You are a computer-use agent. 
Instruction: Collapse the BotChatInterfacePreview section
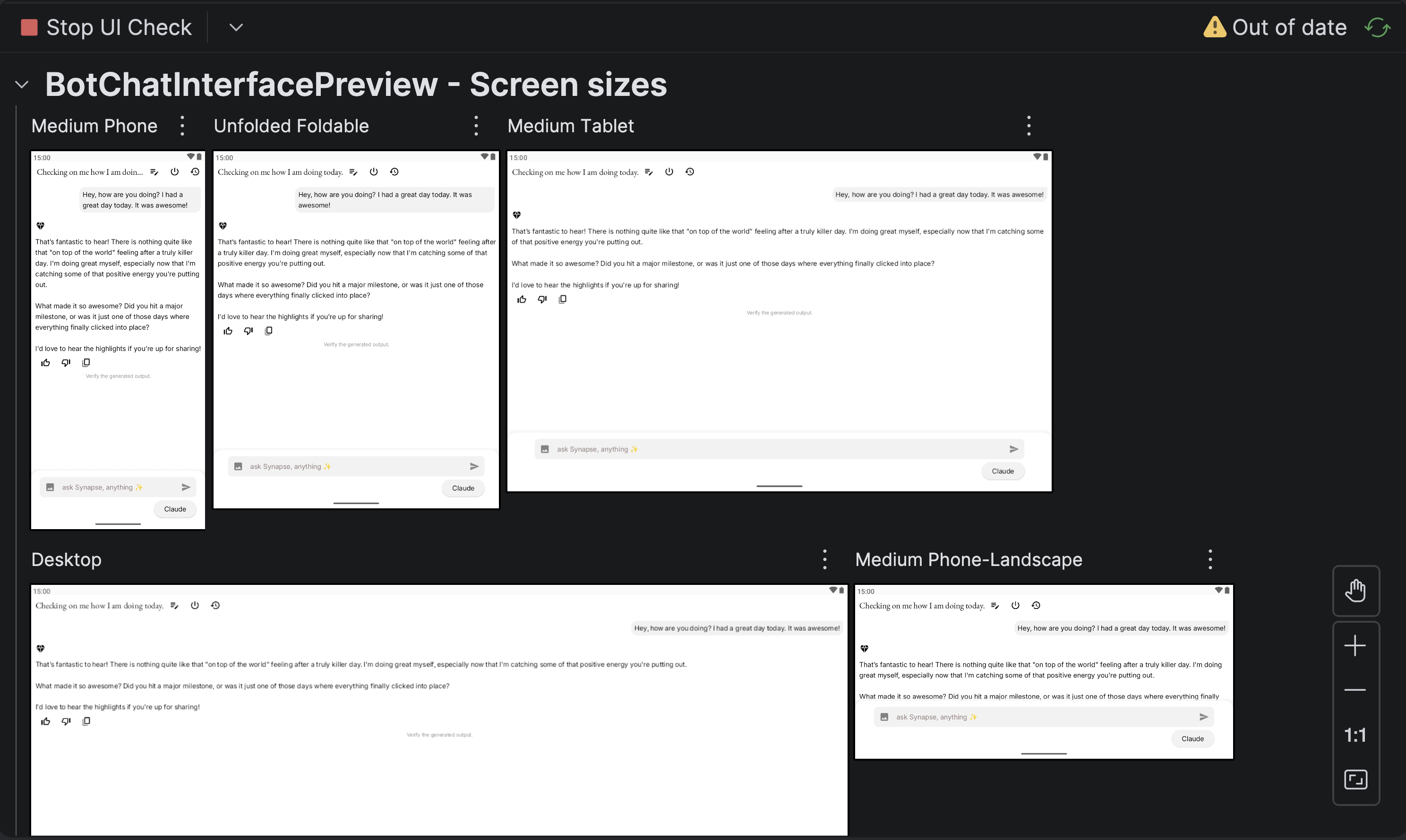[x=21, y=85]
